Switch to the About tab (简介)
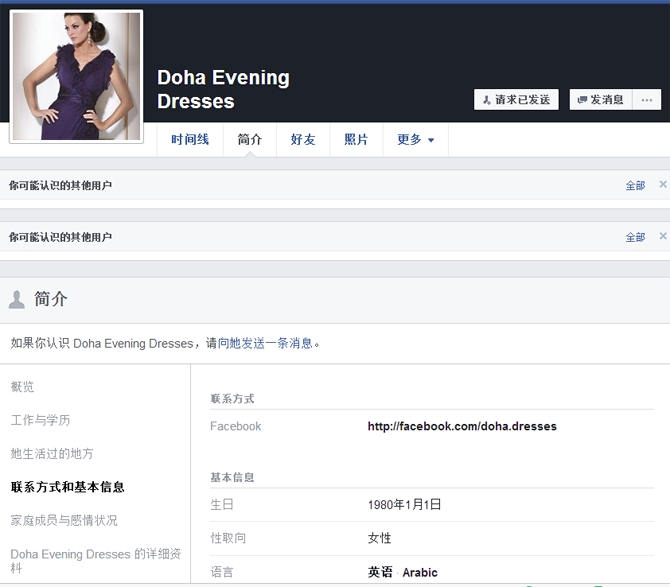Viewport: 670px width, 587px height. click(250, 140)
